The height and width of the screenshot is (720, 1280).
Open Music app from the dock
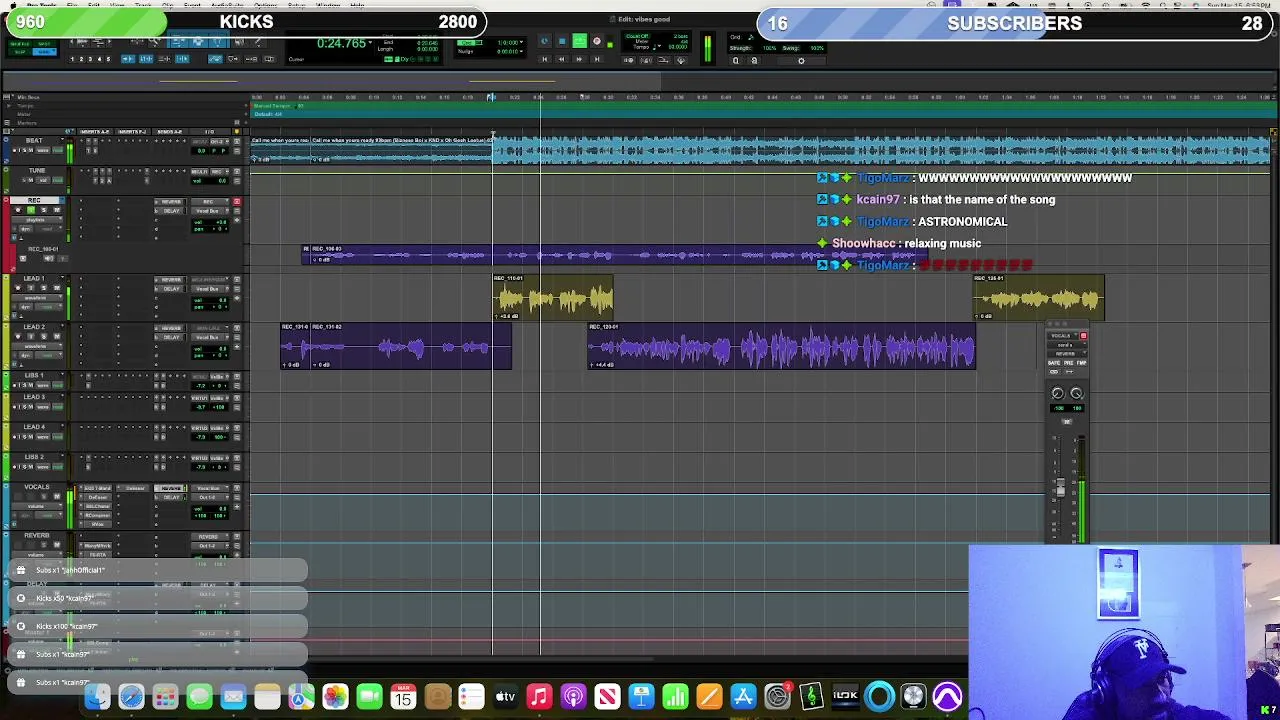click(x=539, y=696)
